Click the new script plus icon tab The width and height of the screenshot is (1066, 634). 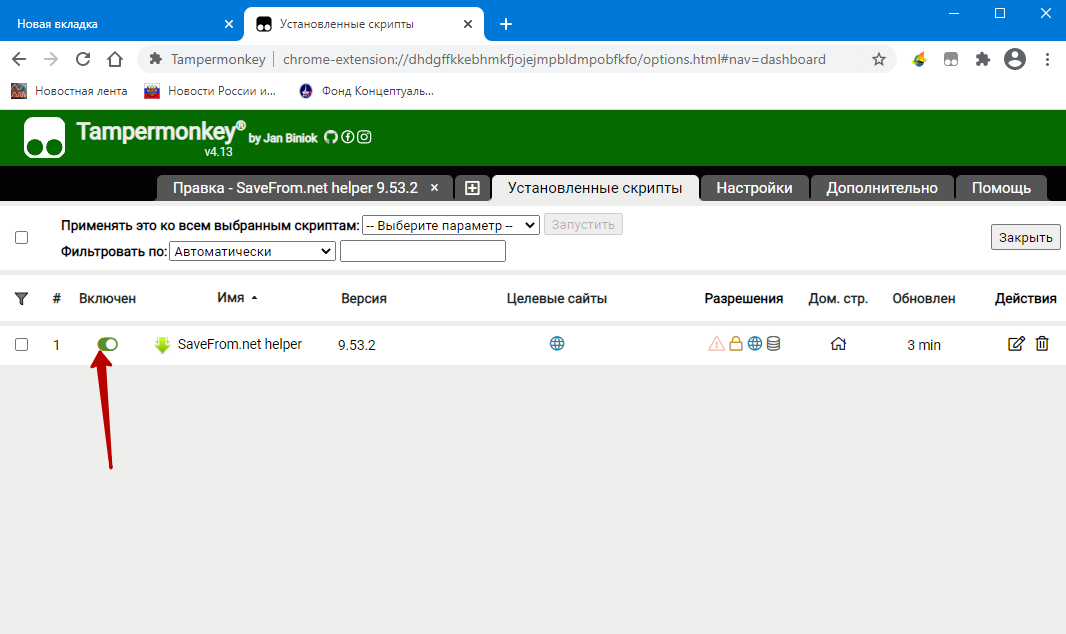pos(472,188)
